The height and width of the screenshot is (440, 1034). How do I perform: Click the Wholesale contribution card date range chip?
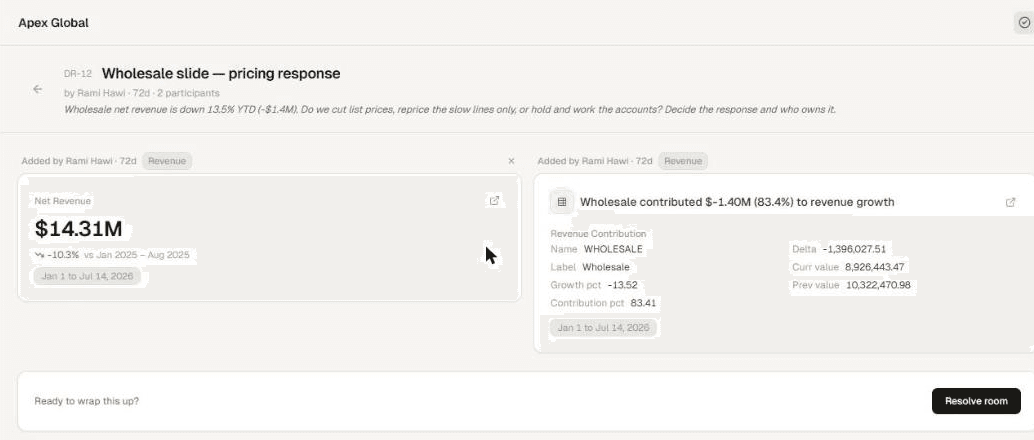pos(603,328)
